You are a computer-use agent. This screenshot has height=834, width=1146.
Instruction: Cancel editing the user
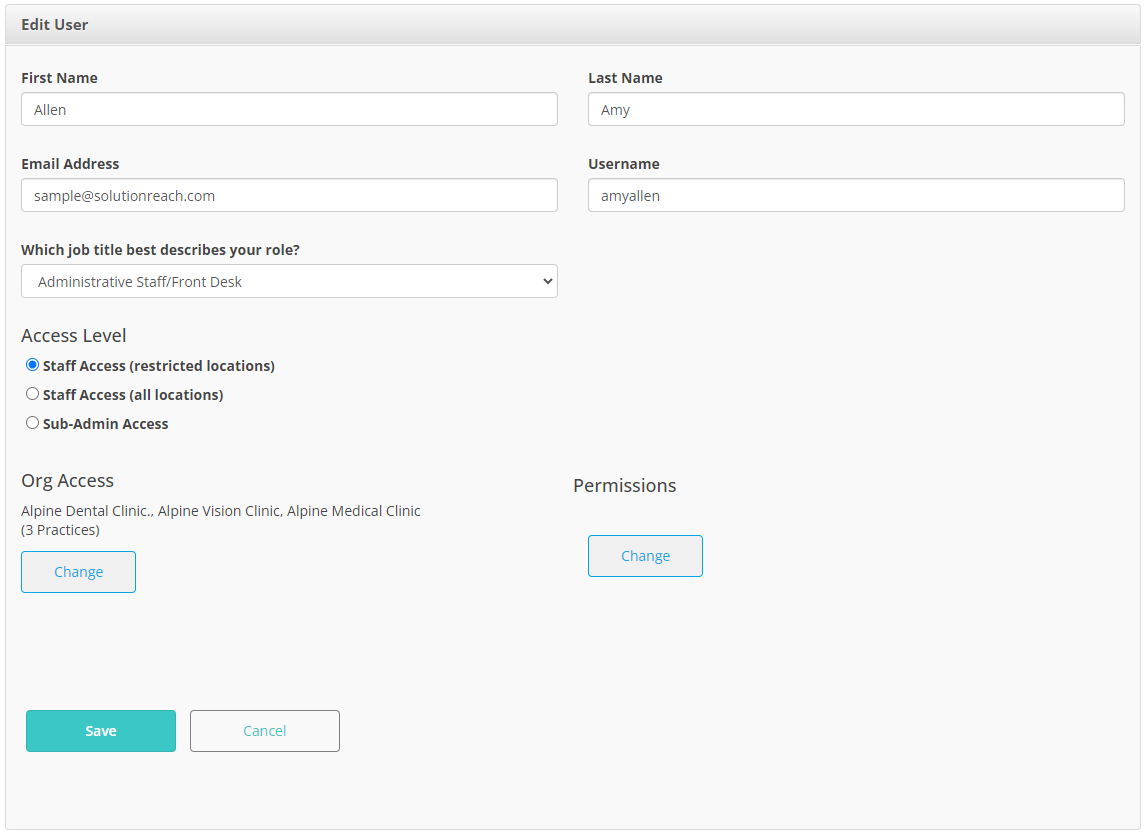(265, 731)
